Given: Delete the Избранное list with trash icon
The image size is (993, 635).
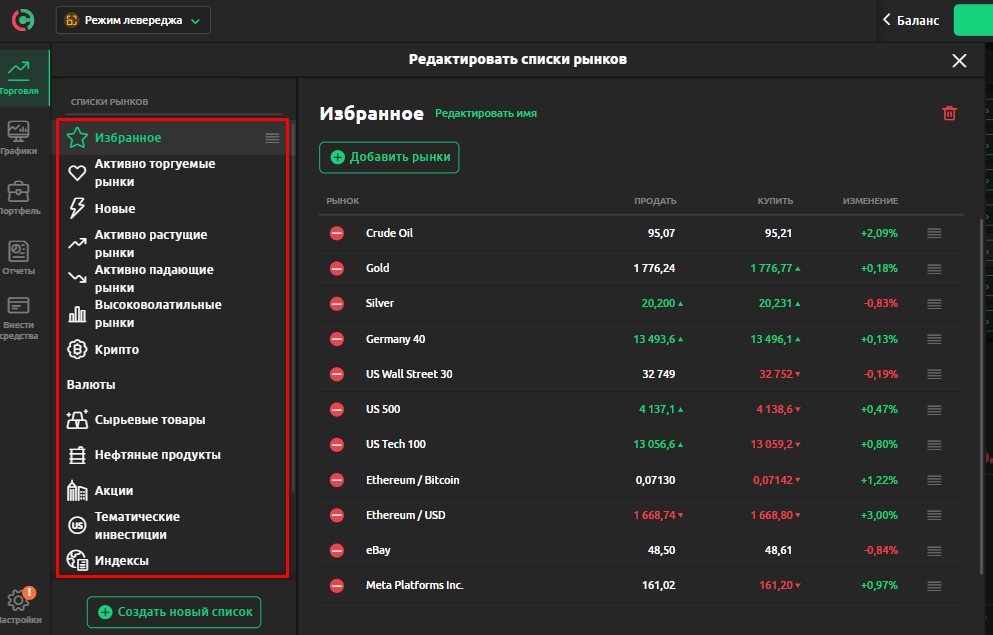Looking at the screenshot, I should point(949,114).
